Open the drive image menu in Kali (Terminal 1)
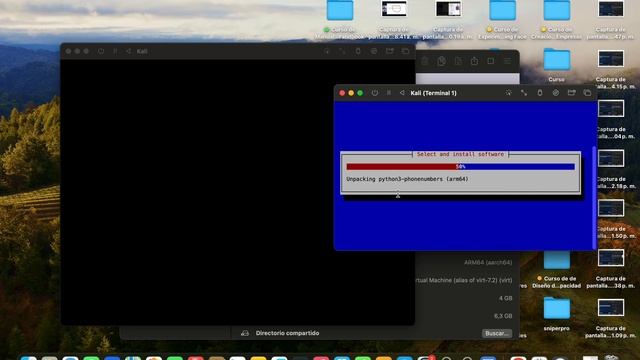 point(556,93)
